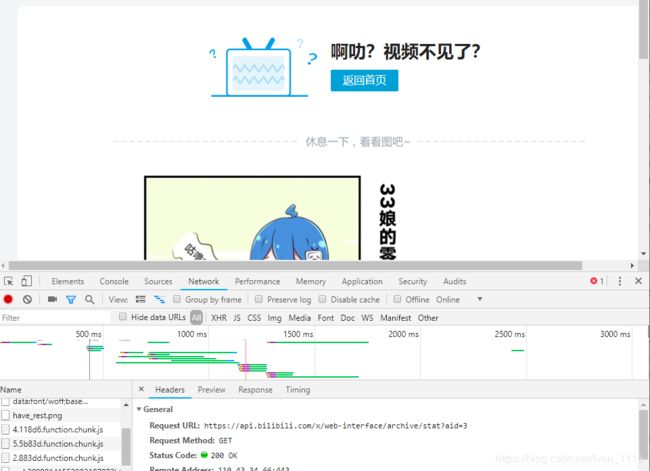Image resolution: width=650 pixels, height=471 pixels.
Task: Open the Security tab
Action: [412, 282]
